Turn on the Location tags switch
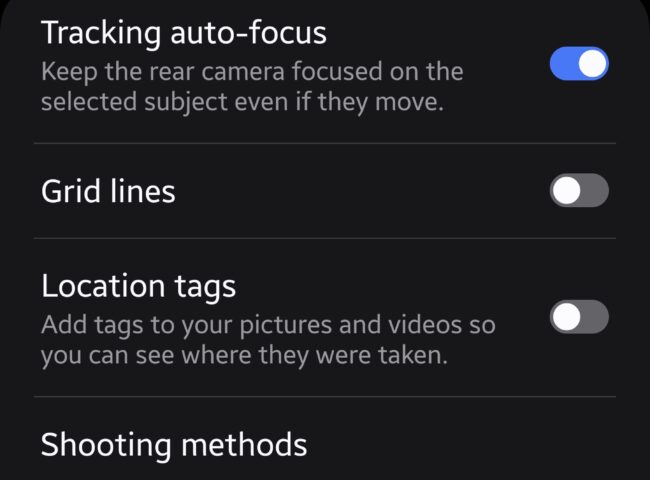 (x=579, y=317)
